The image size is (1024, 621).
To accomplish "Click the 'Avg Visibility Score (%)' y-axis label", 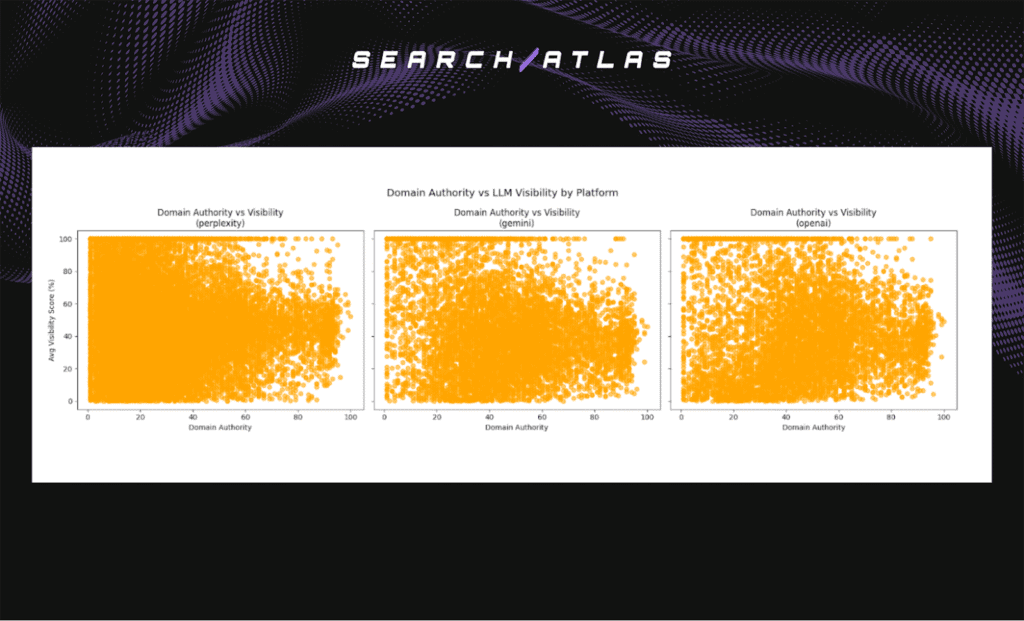I will click(51, 320).
